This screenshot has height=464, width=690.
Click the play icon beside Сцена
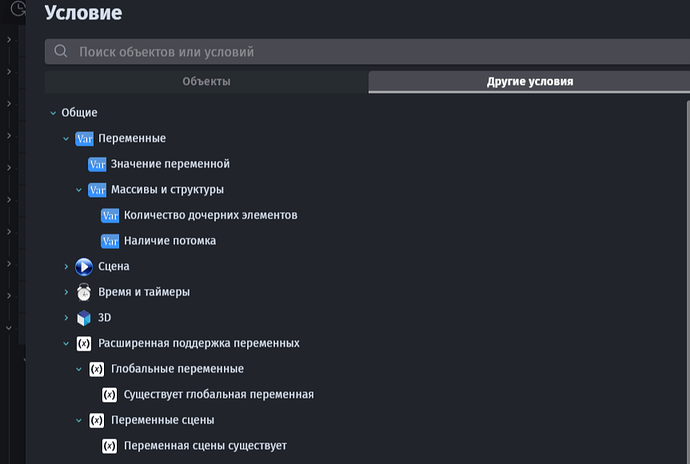coord(84,267)
